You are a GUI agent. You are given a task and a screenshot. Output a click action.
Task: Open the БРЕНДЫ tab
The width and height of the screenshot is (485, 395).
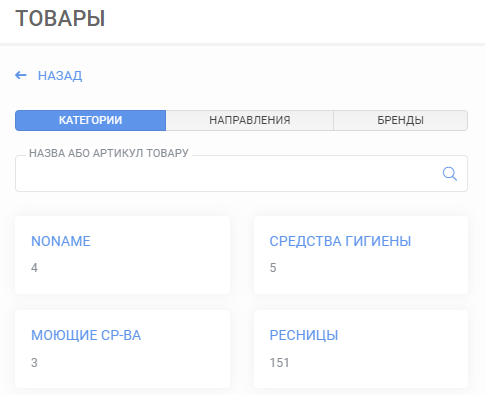pos(400,120)
